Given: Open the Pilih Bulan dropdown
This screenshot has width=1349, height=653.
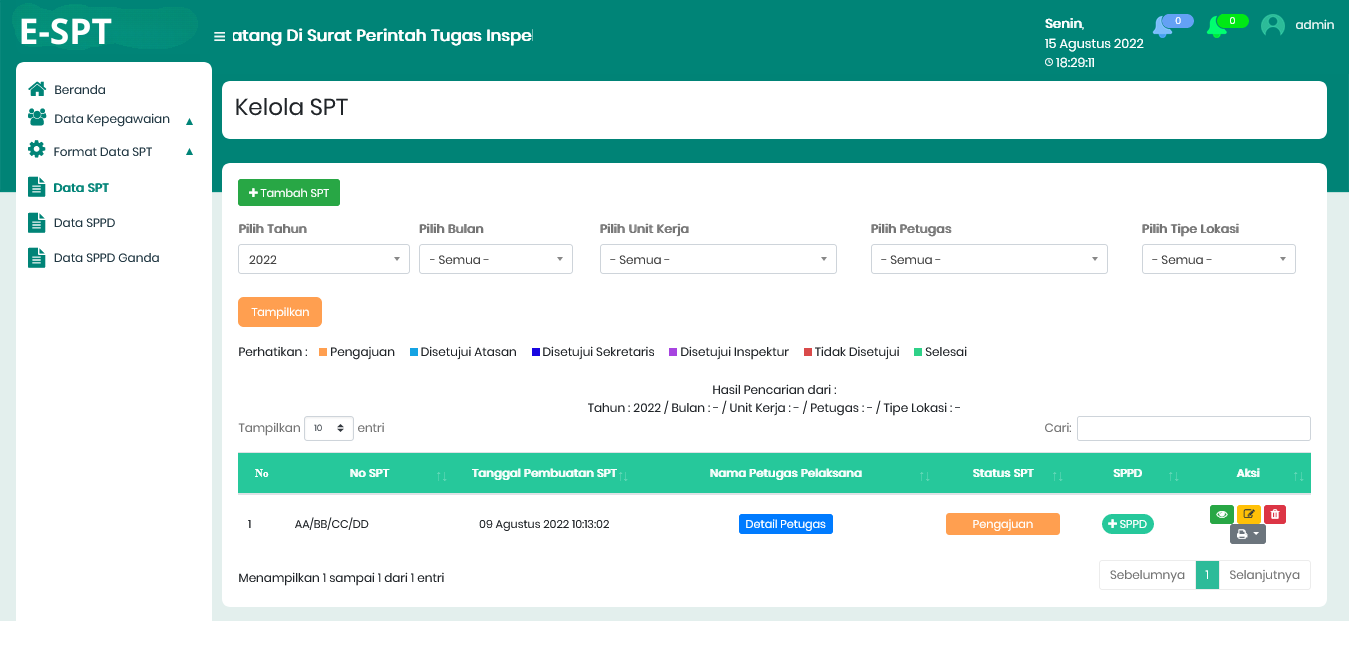Looking at the screenshot, I should [495, 259].
